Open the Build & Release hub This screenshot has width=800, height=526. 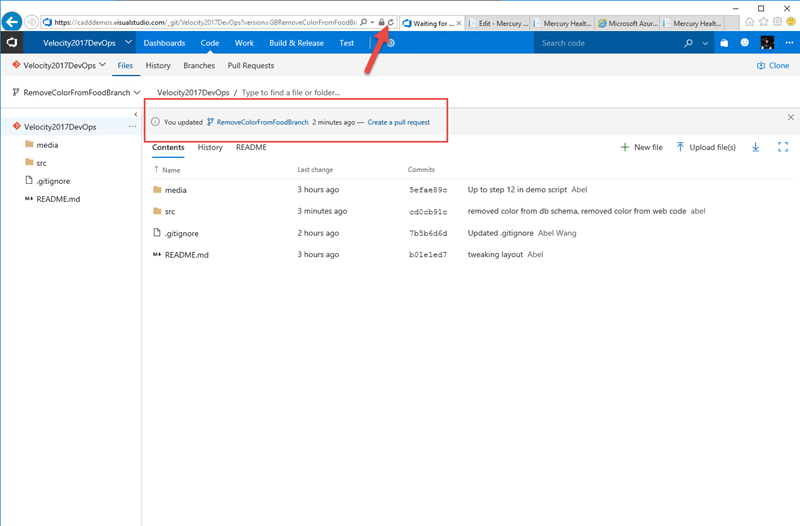coord(296,43)
